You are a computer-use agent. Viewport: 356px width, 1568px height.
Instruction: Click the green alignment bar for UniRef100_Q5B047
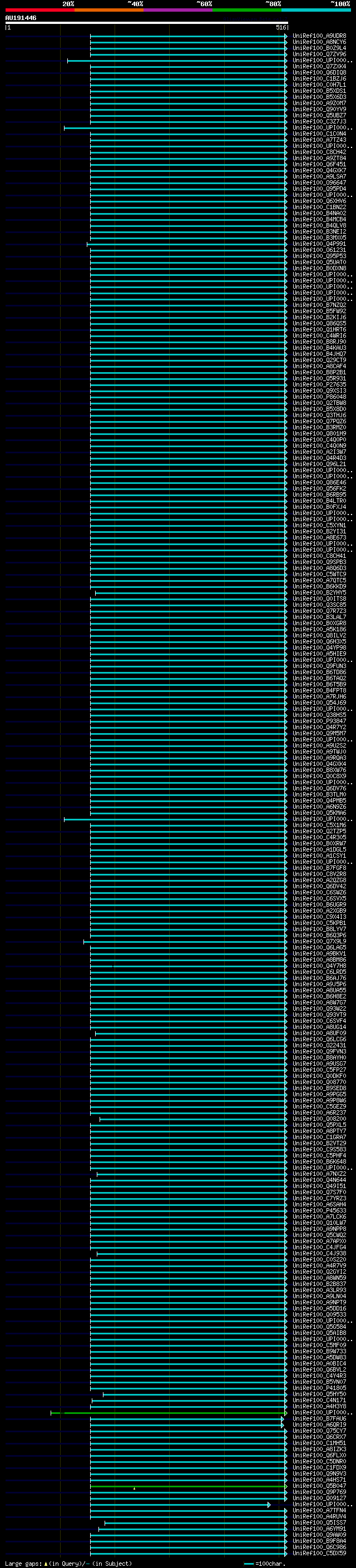click(x=189, y=1486)
